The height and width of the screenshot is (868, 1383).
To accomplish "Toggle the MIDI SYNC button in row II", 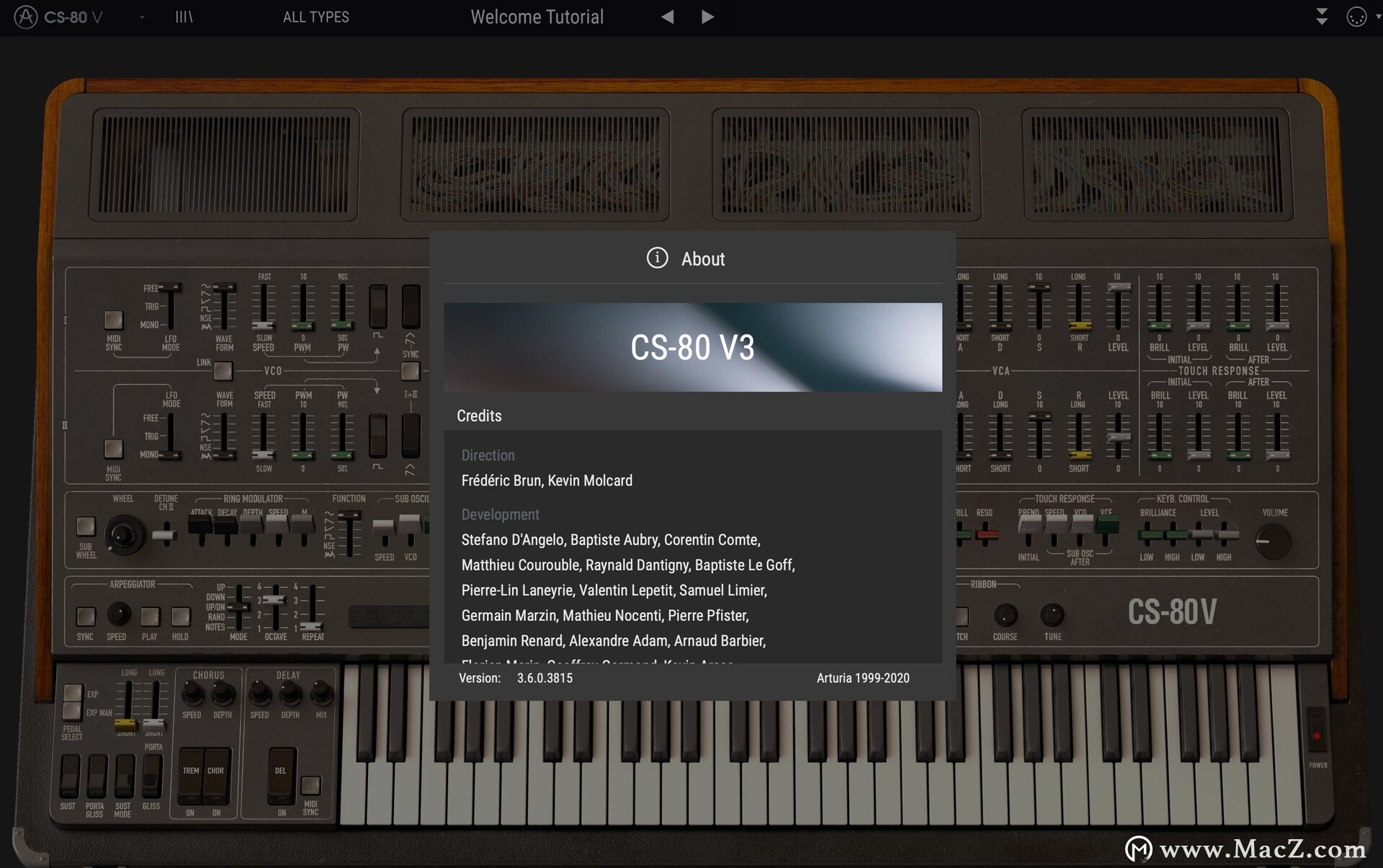I will [x=114, y=449].
